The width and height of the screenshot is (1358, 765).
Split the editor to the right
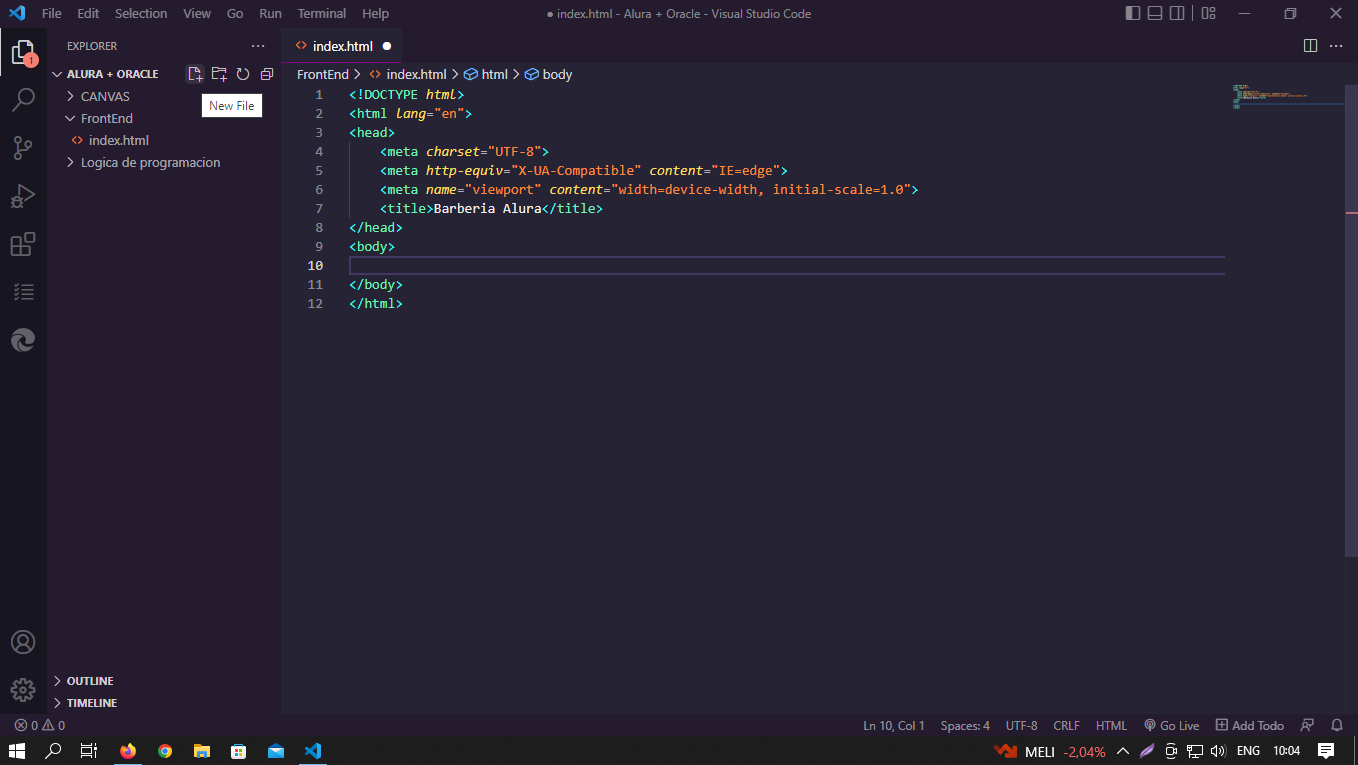[1311, 46]
